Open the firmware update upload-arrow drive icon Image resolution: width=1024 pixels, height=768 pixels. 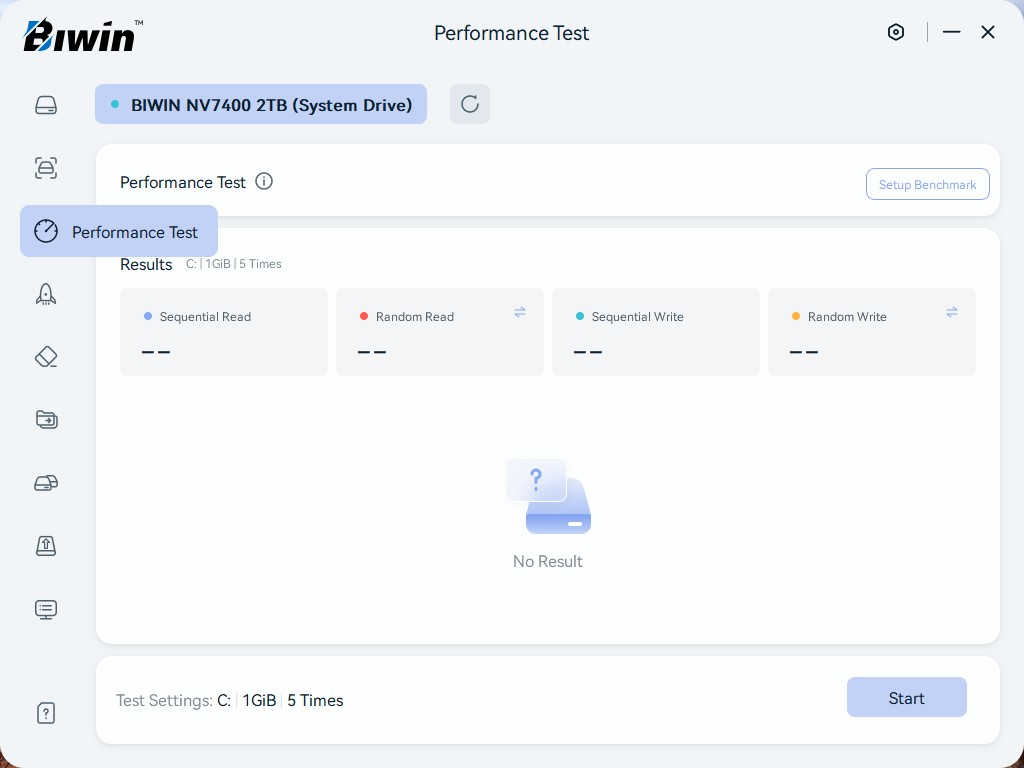[x=46, y=546]
